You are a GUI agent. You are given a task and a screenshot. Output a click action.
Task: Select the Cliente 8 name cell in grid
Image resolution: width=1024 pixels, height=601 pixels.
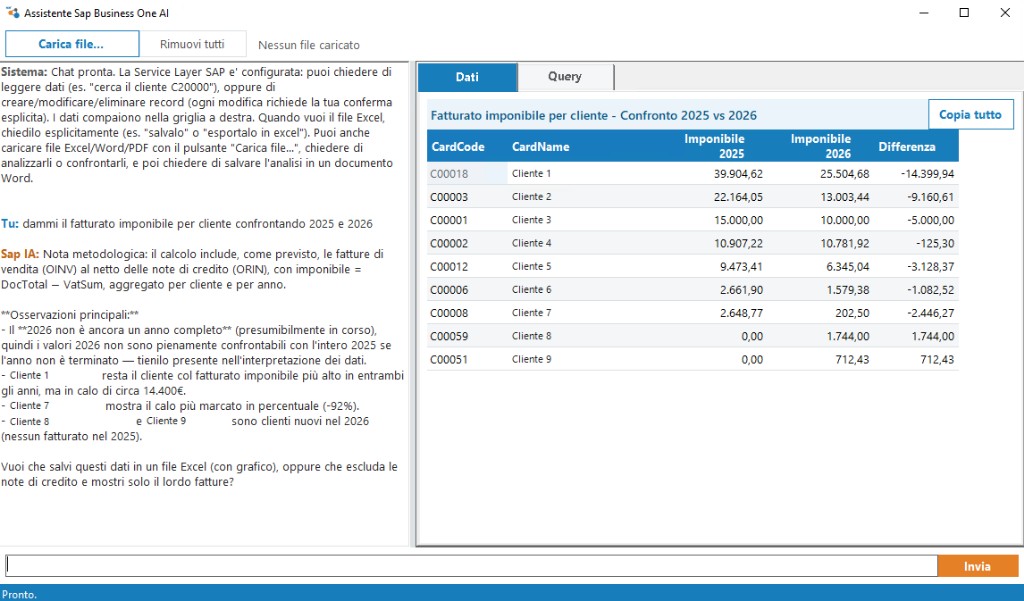point(584,336)
